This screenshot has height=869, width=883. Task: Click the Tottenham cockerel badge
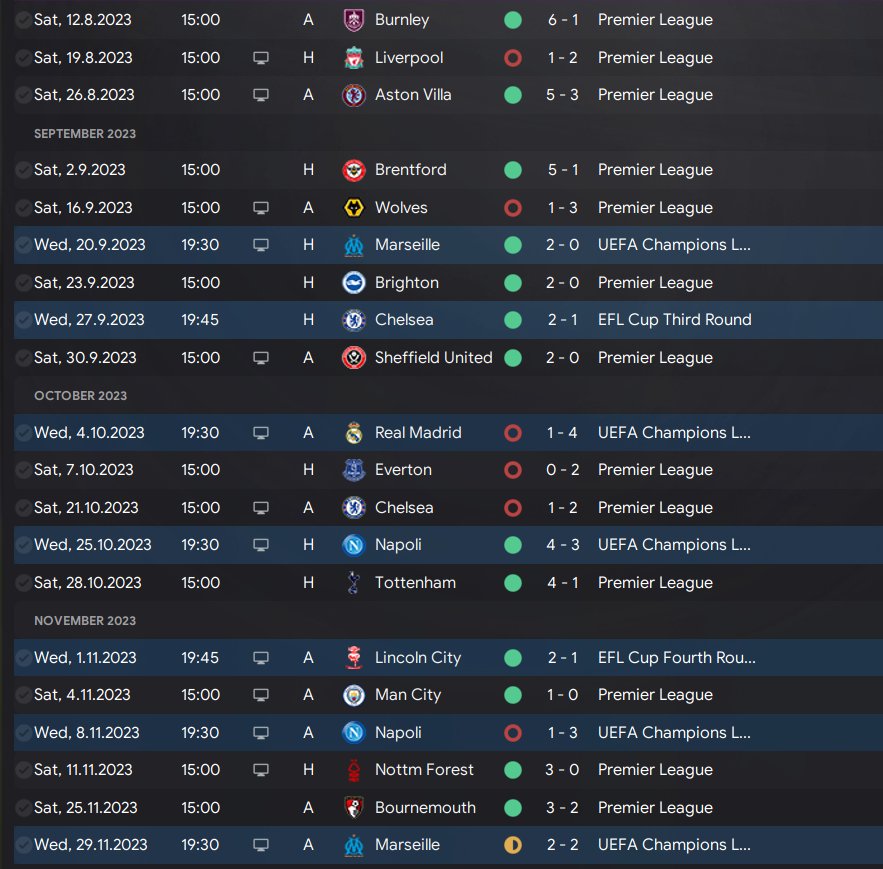pos(354,582)
